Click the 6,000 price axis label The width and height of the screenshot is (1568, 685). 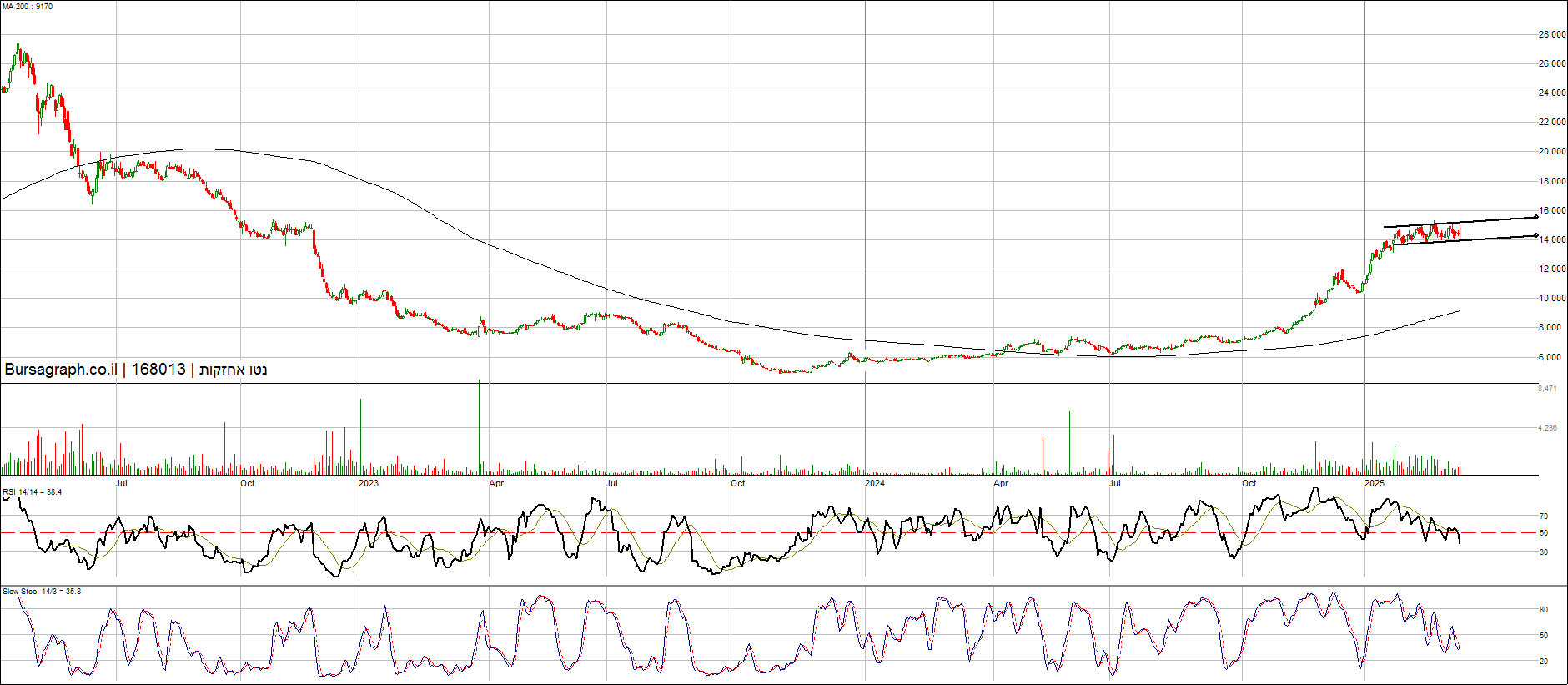tap(1550, 357)
